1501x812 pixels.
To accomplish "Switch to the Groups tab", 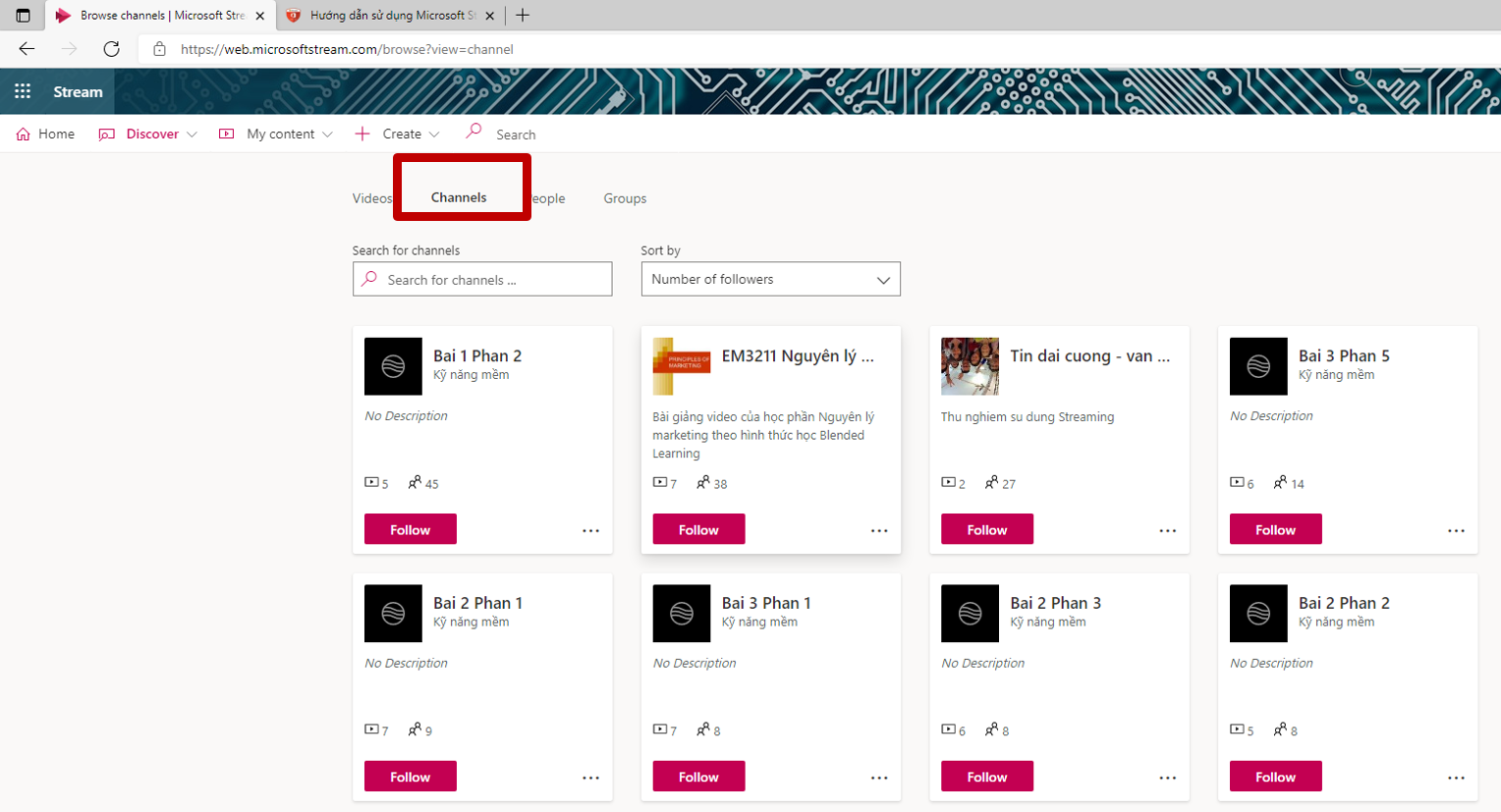I will coord(625,198).
